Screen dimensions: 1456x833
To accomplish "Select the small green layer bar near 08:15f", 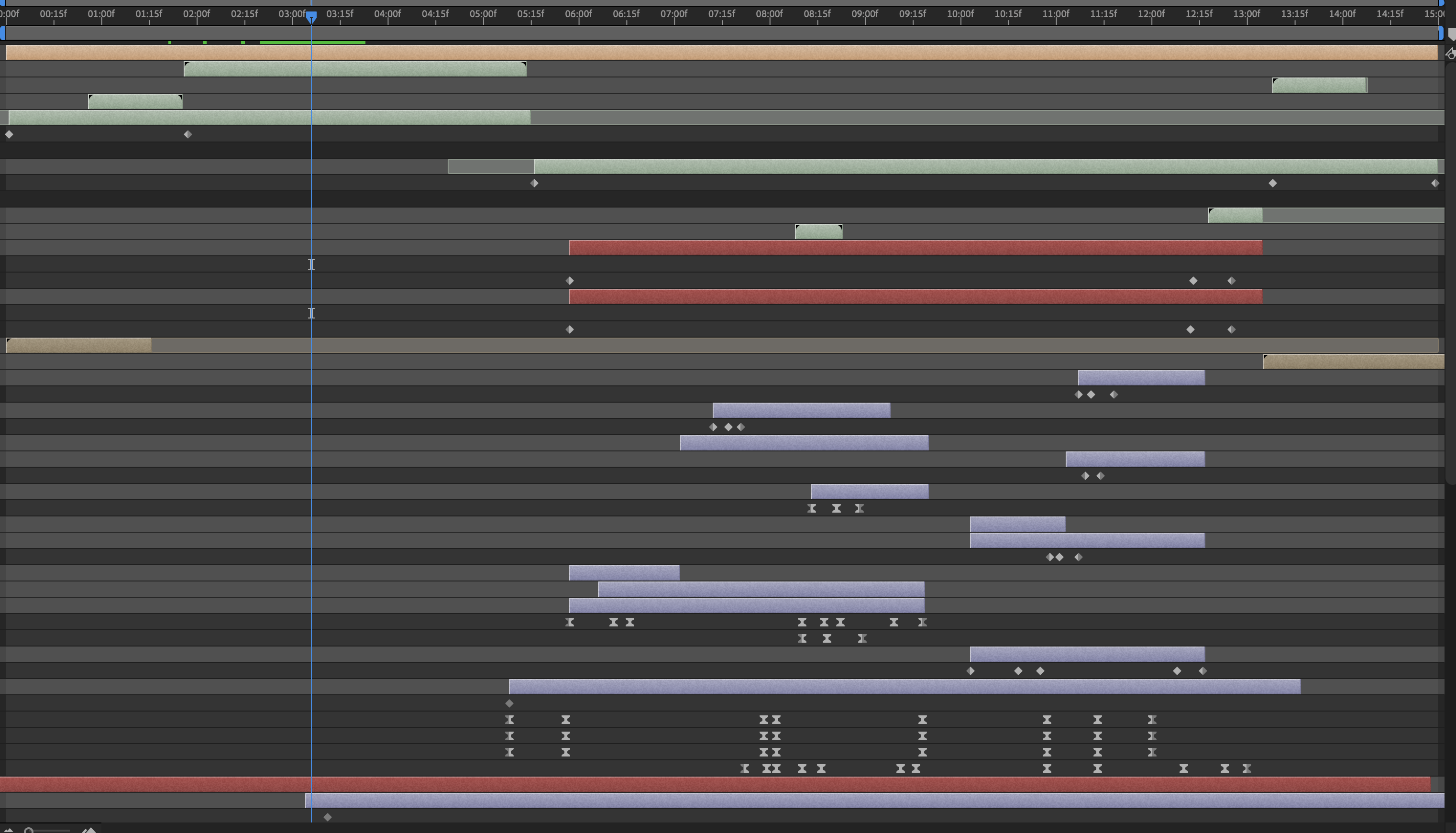I will 818,232.
